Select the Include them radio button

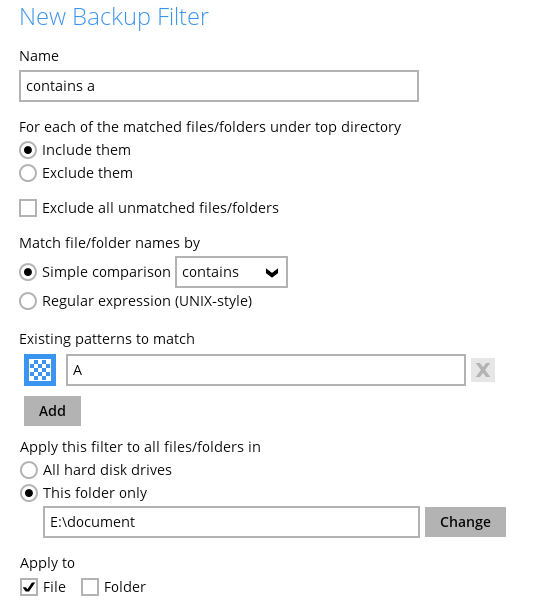pyautogui.click(x=28, y=150)
